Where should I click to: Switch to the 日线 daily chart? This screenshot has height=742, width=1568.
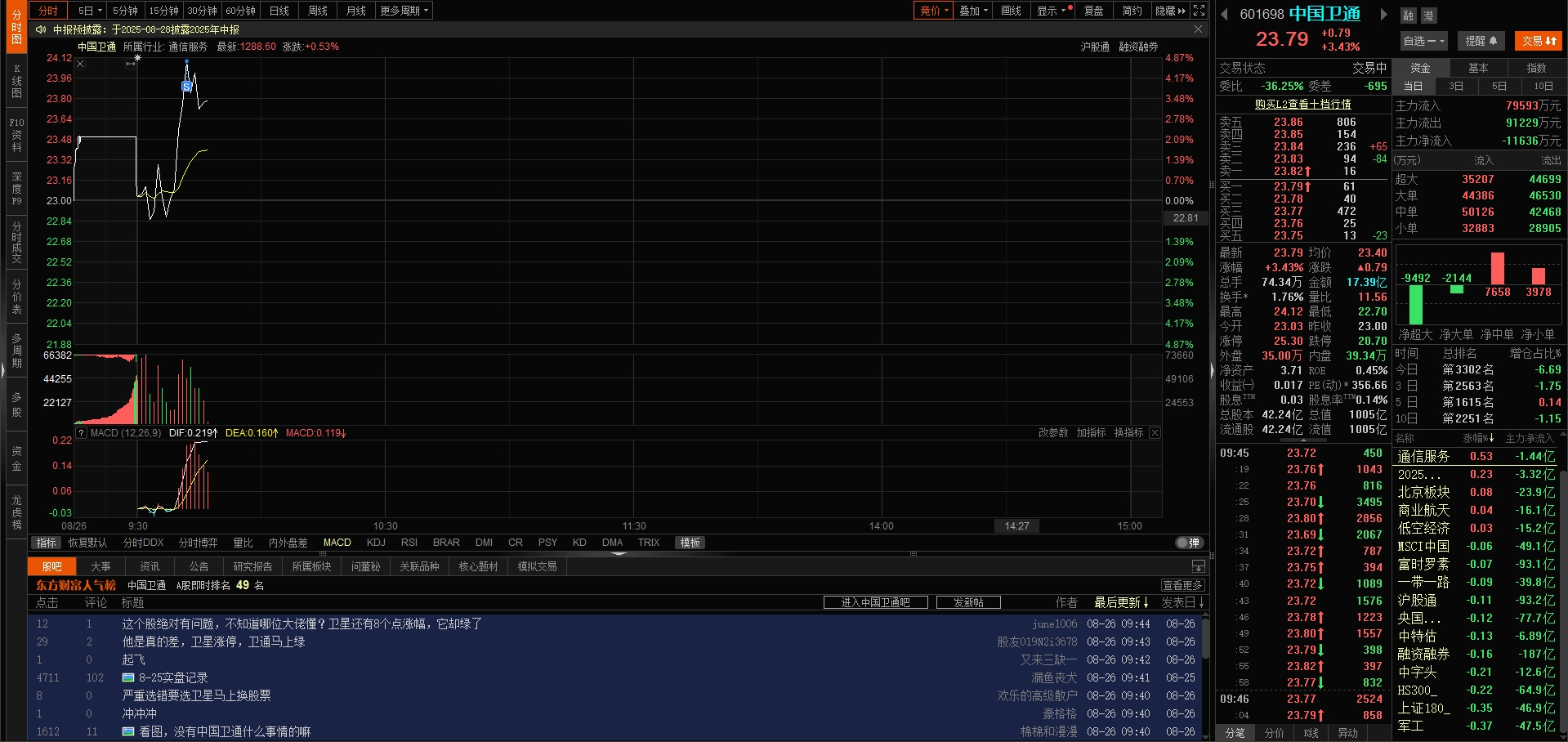(x=279, y=11)
